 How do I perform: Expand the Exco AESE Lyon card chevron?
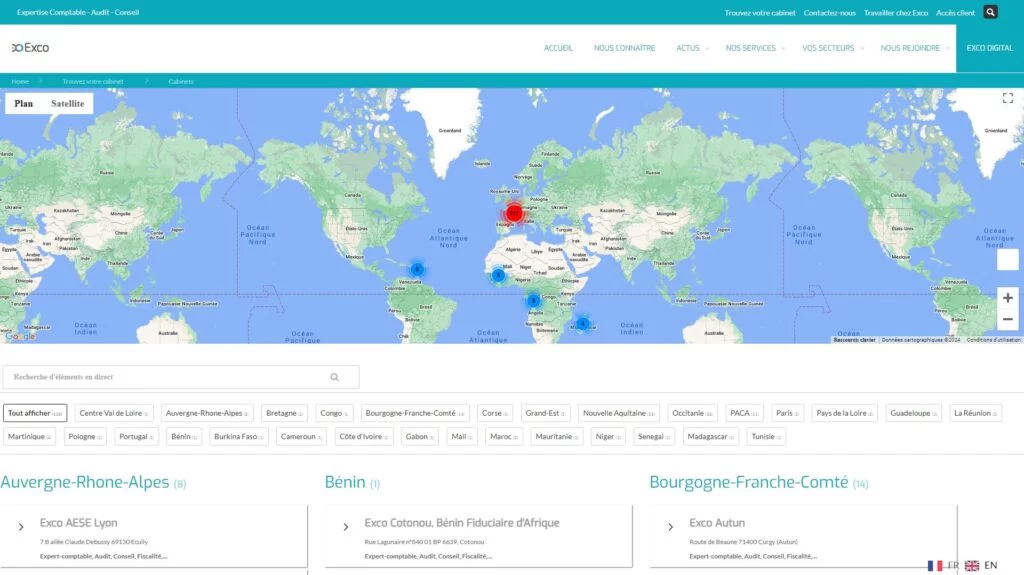coord(21,527)
